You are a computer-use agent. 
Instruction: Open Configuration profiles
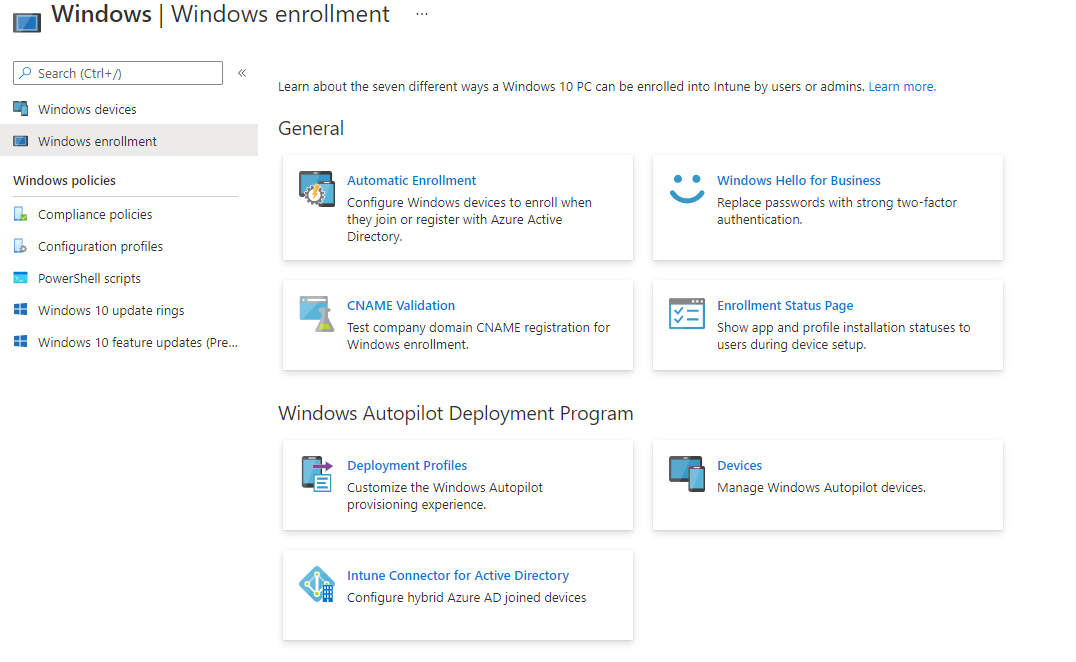tap(100, 246)
